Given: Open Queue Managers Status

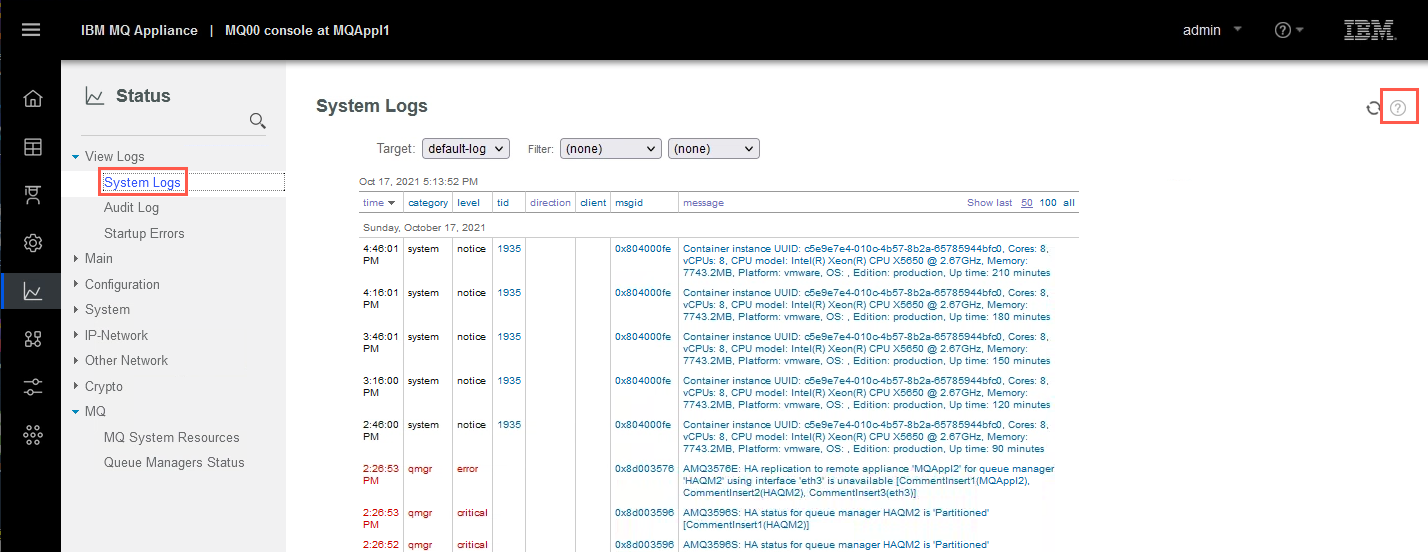Looking at the screenshot, I should [174, 462].
